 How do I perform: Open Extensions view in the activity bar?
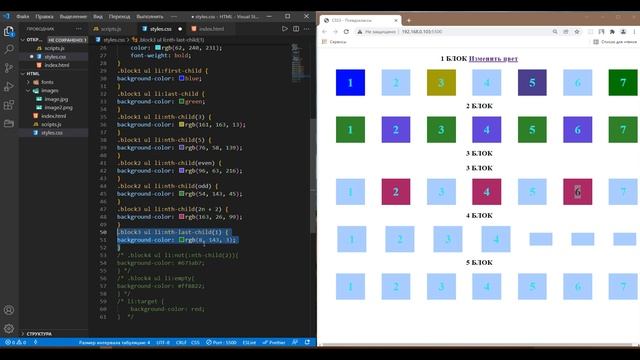[x=9, y=105]
